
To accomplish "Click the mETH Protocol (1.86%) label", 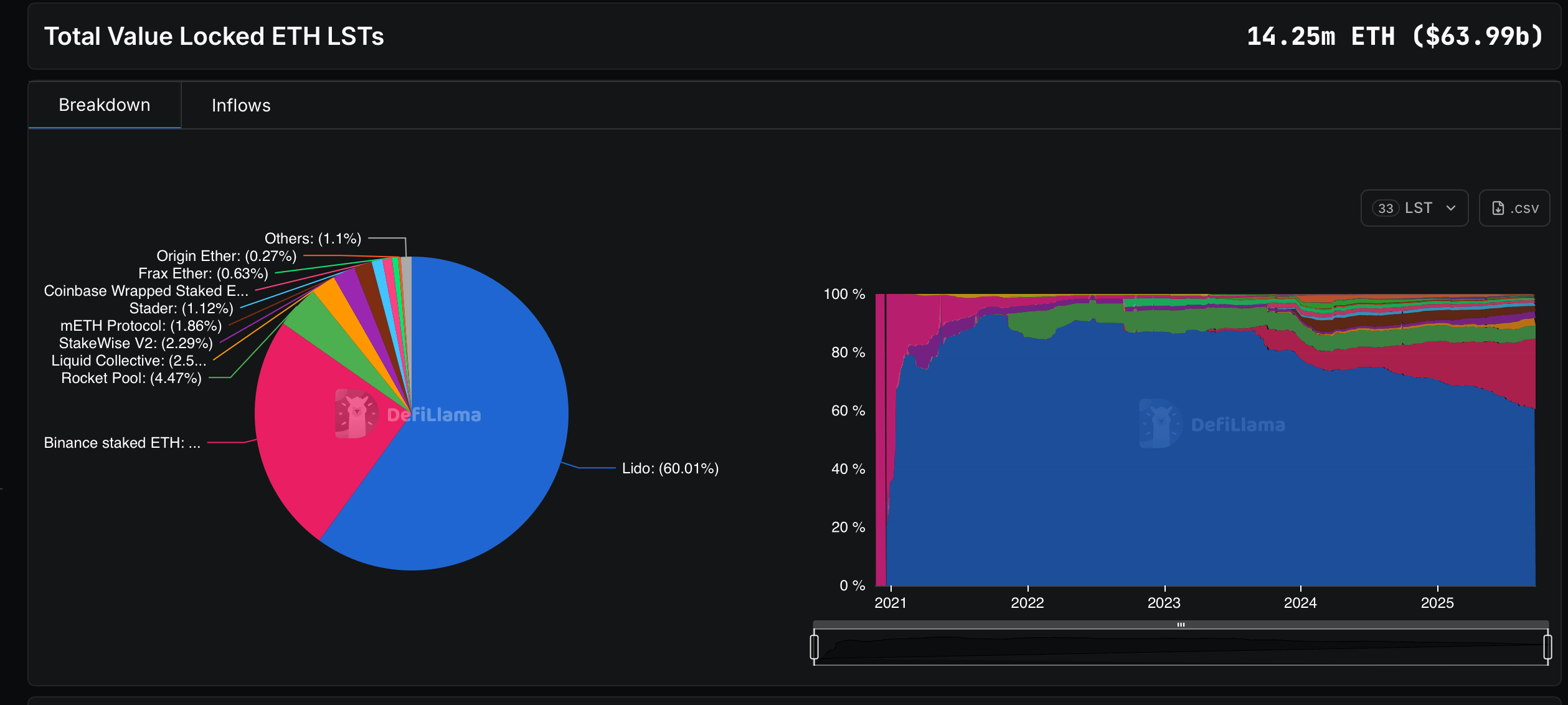I will [141, 325].
